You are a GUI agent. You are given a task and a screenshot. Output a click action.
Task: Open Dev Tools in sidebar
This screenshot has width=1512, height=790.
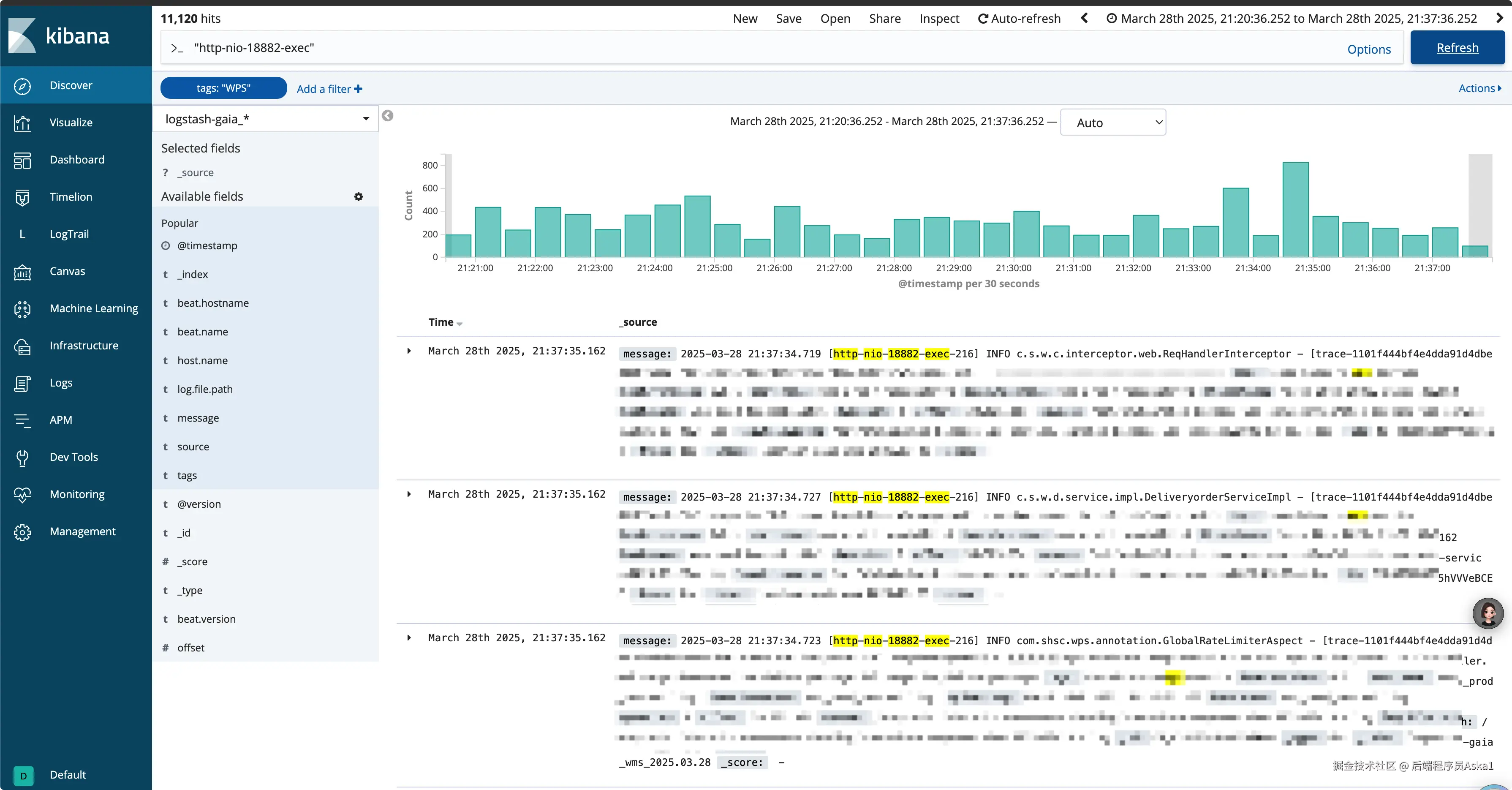(x=73, y=457)
